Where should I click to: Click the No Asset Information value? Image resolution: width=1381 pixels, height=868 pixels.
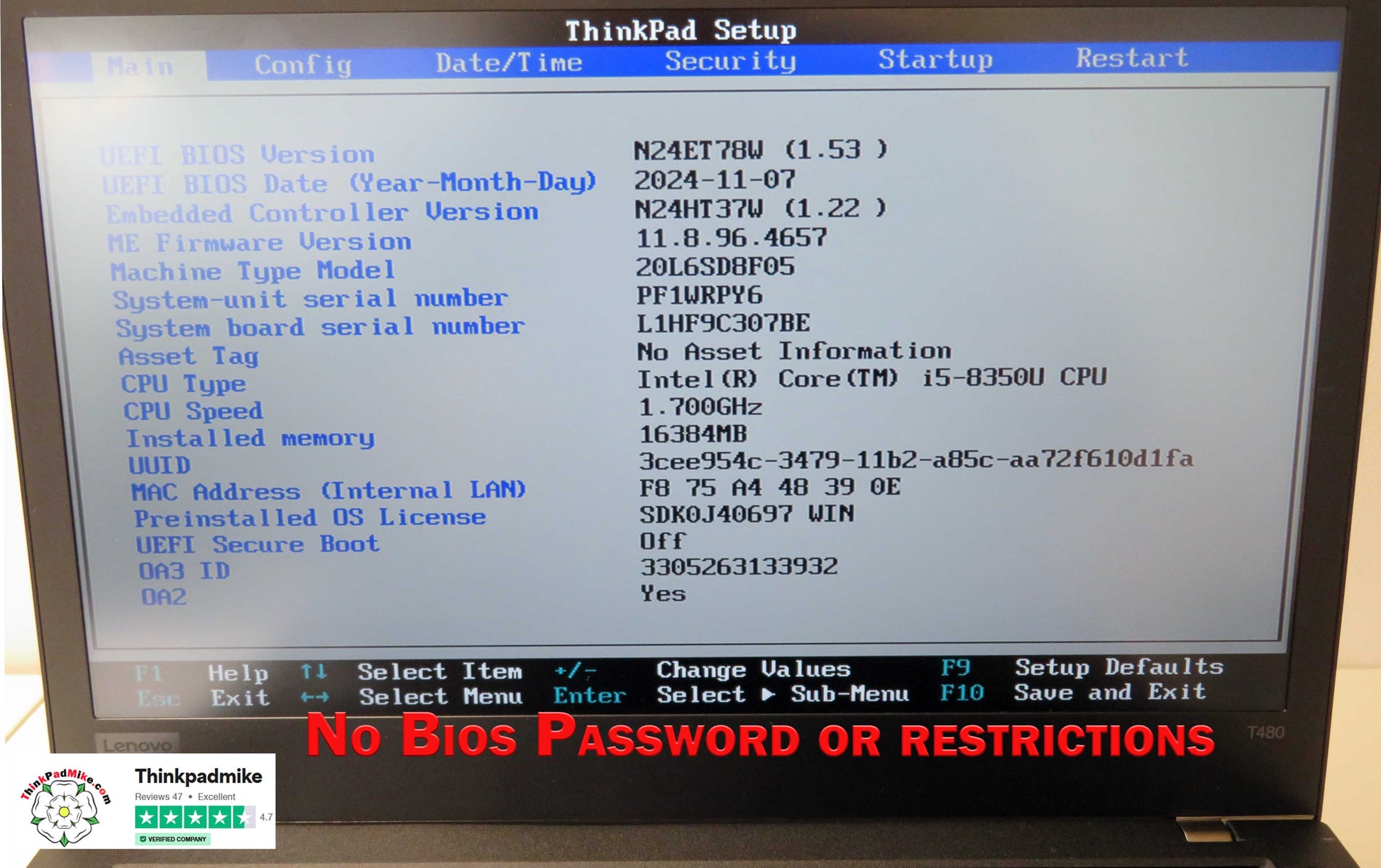click(794, 351)
